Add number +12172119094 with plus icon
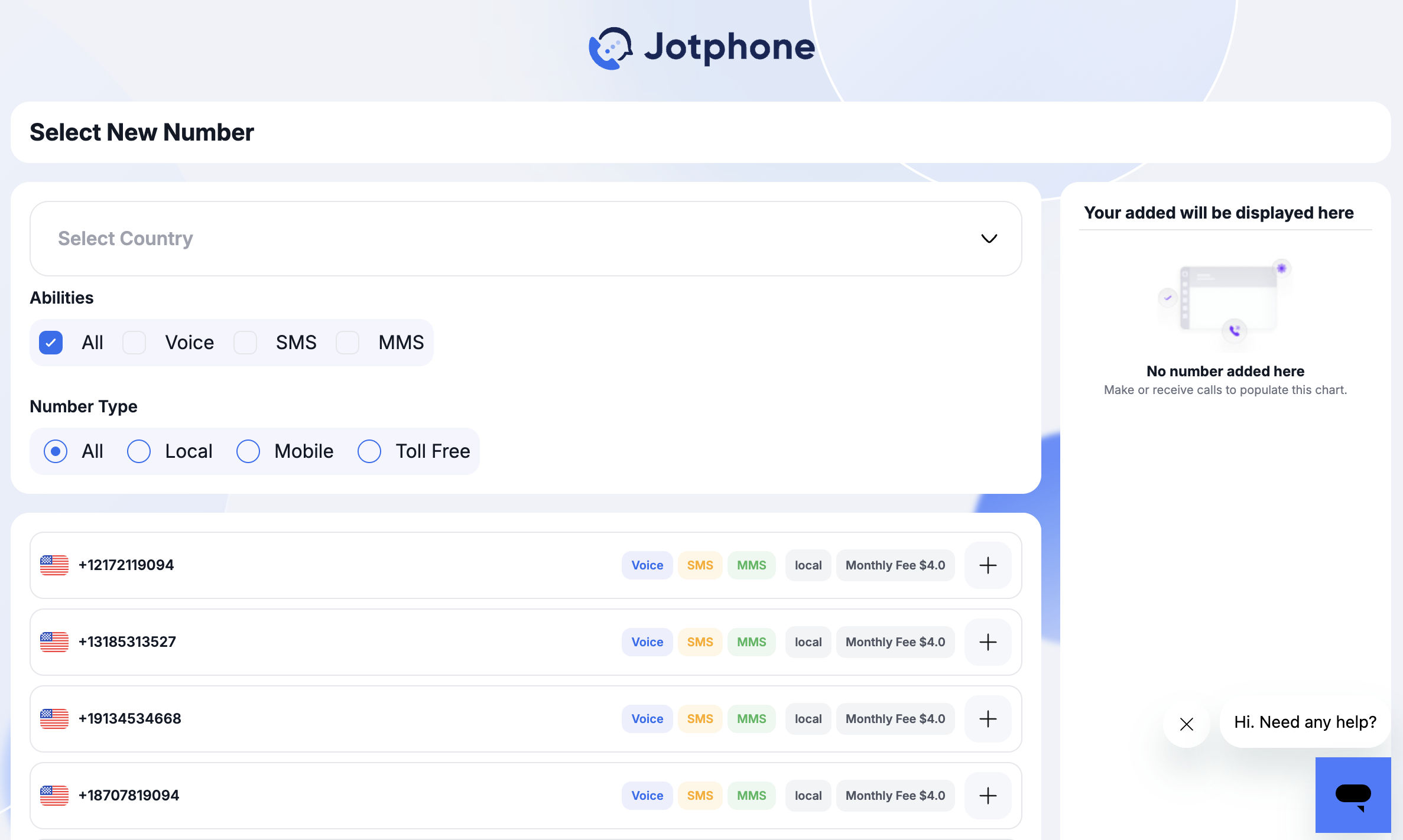 (x=988, y=565)
